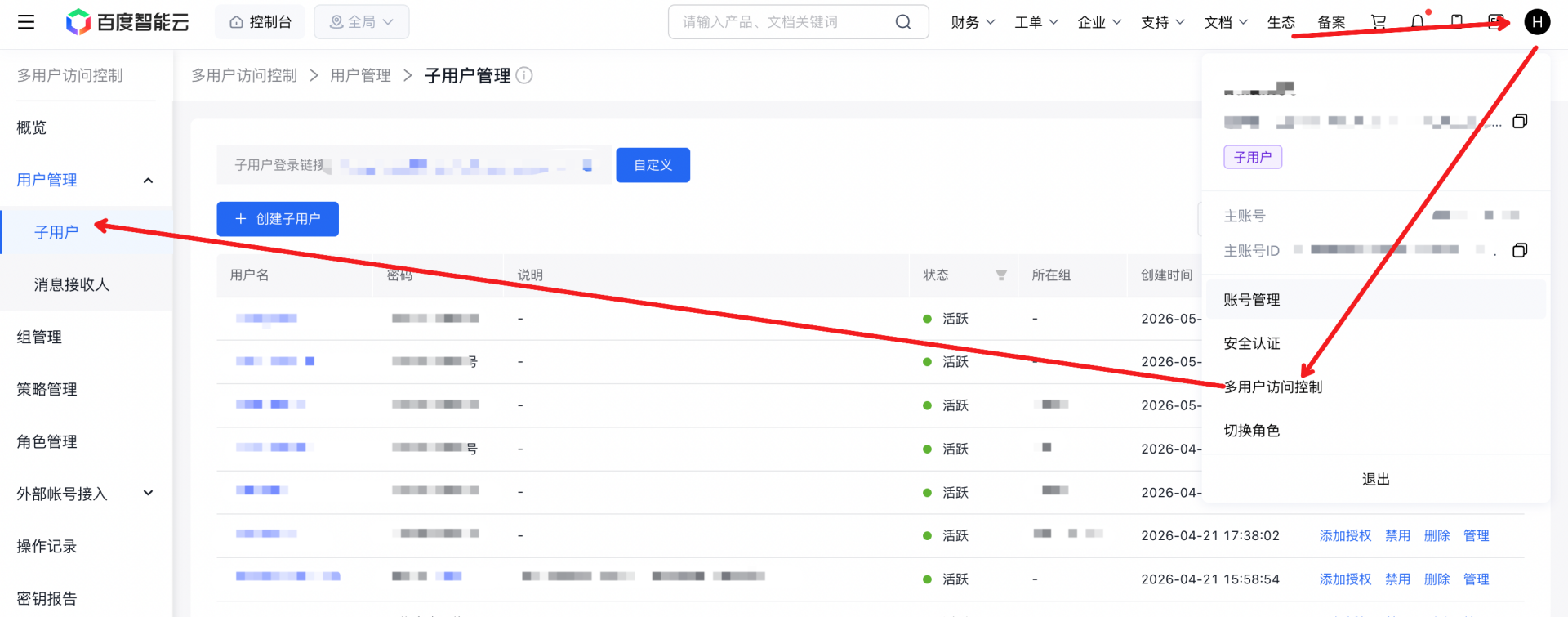Click 添加授权 in the 15:58:54 row

pyautogui.click(x=1345, y=579)
